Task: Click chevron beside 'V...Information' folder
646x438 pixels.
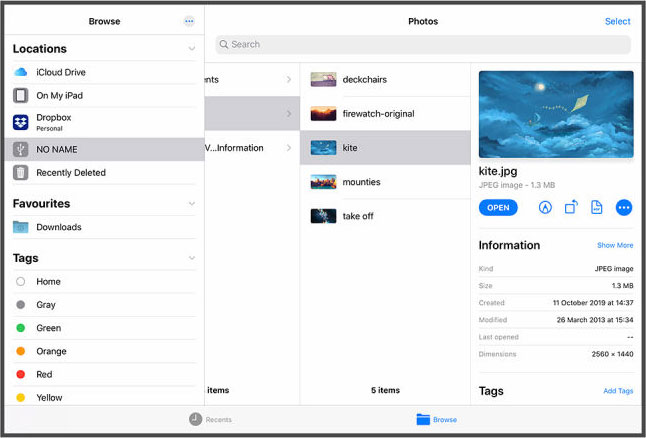Action: pyautogui.click(x=289, y=148)
